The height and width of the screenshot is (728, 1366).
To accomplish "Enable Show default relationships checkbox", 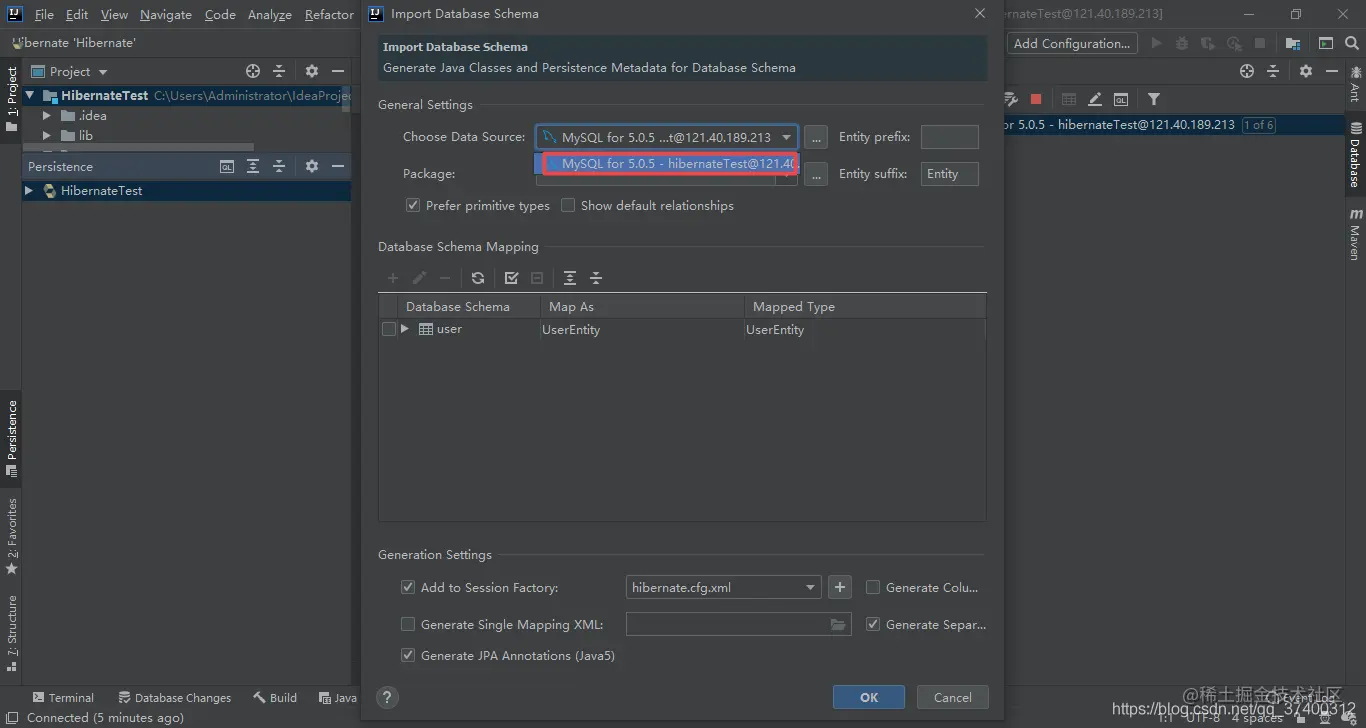I will pyautogui.click(x=568, y=205).
